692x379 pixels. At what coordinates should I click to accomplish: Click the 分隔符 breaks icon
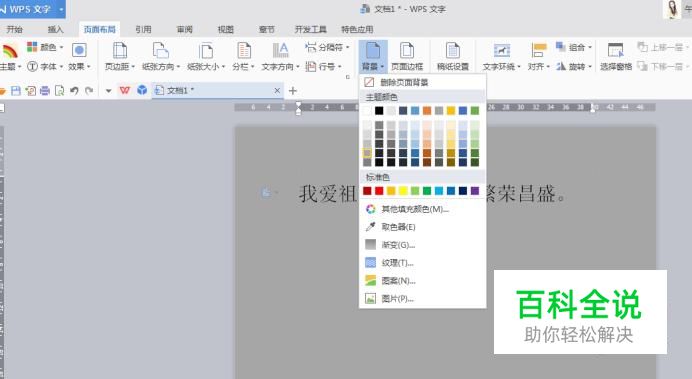tap(311, 47)
